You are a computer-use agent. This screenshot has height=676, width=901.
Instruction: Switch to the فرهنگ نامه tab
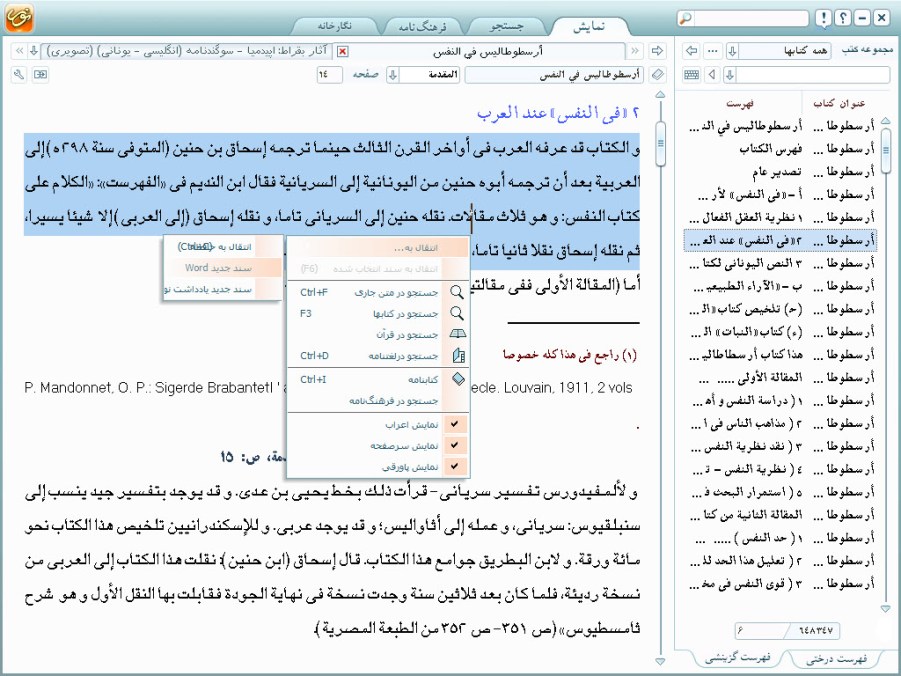[x=422, y=26]
